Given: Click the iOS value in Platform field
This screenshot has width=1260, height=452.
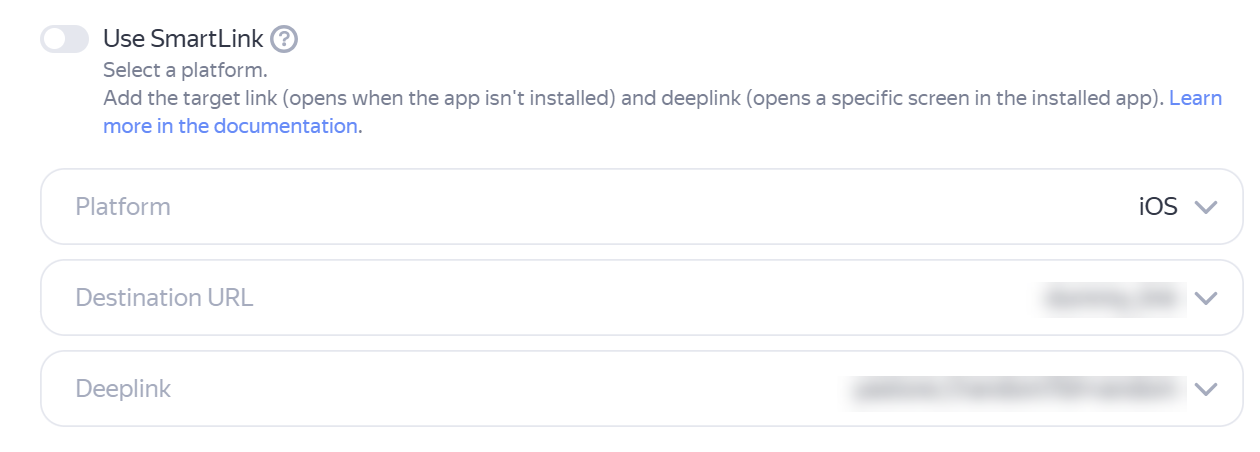Looking at the screenshot, I should coord(1158,207).
